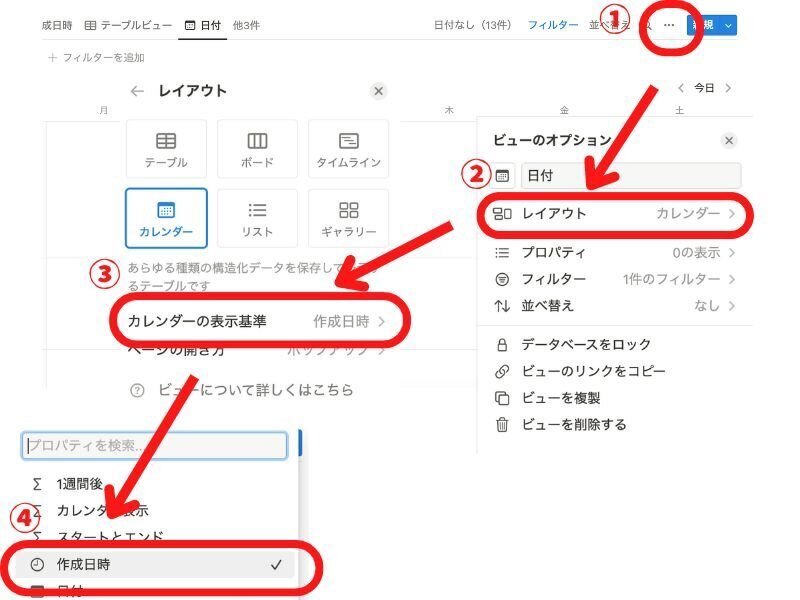Open the 他3件 views list
The width and height of the screenshot is (800, 600).
click(246, 25)
